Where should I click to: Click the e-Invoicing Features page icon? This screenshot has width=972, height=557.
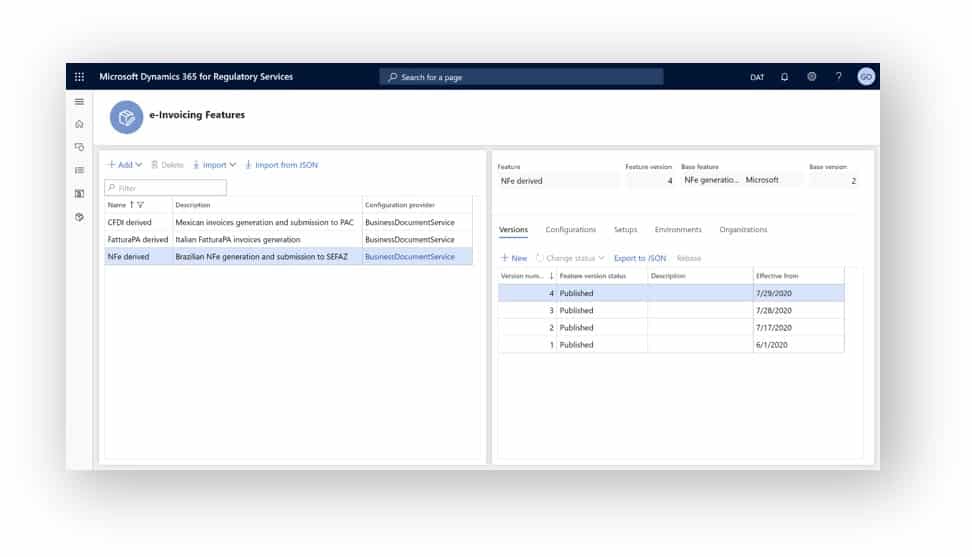tap(126, 117)
